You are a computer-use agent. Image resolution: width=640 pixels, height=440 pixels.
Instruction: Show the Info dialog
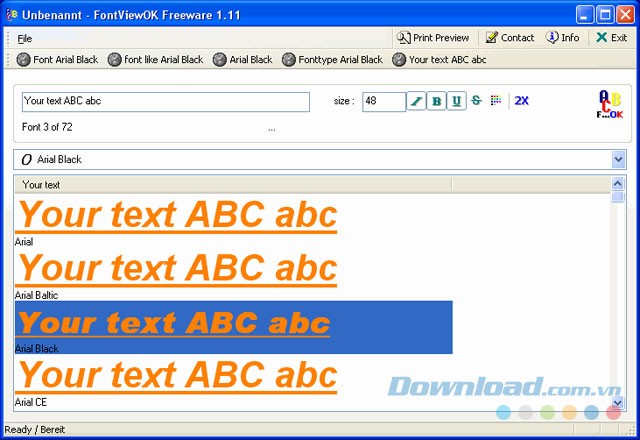pos(562,38)
